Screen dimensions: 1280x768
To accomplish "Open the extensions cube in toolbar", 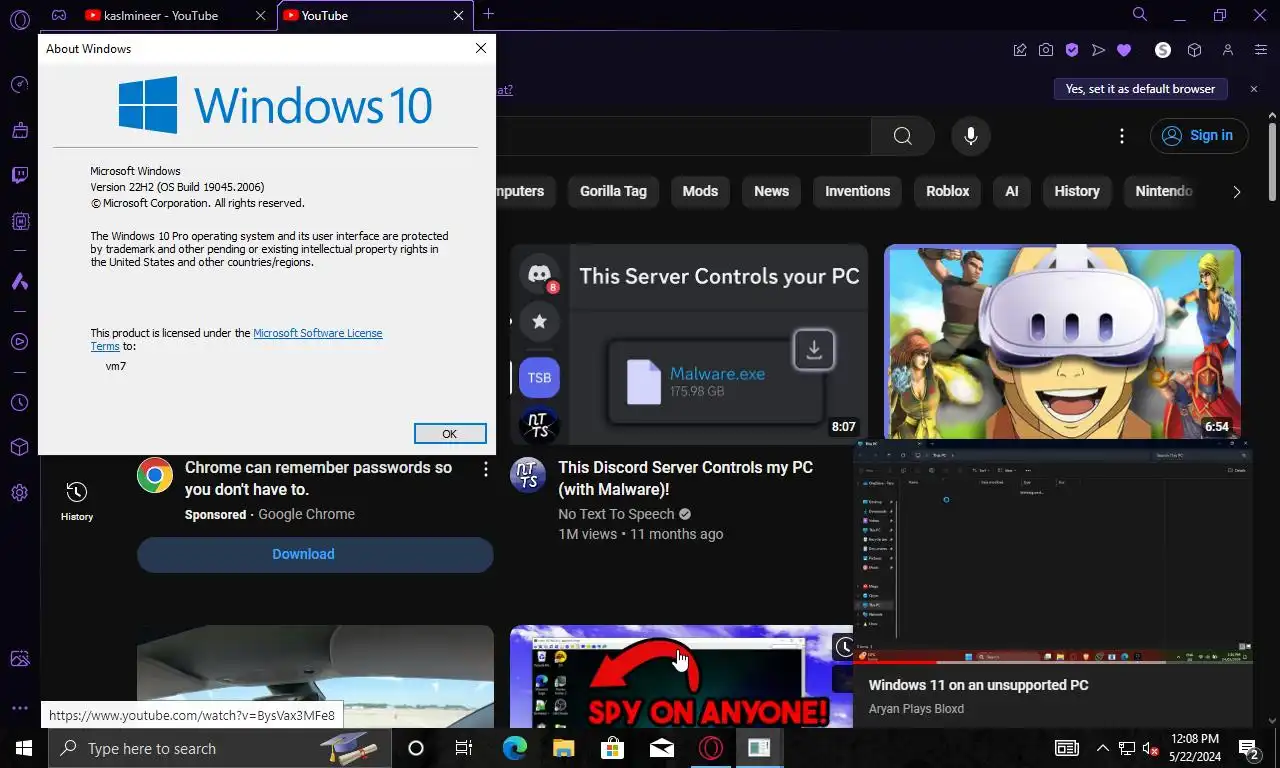I will (1194, 50).
